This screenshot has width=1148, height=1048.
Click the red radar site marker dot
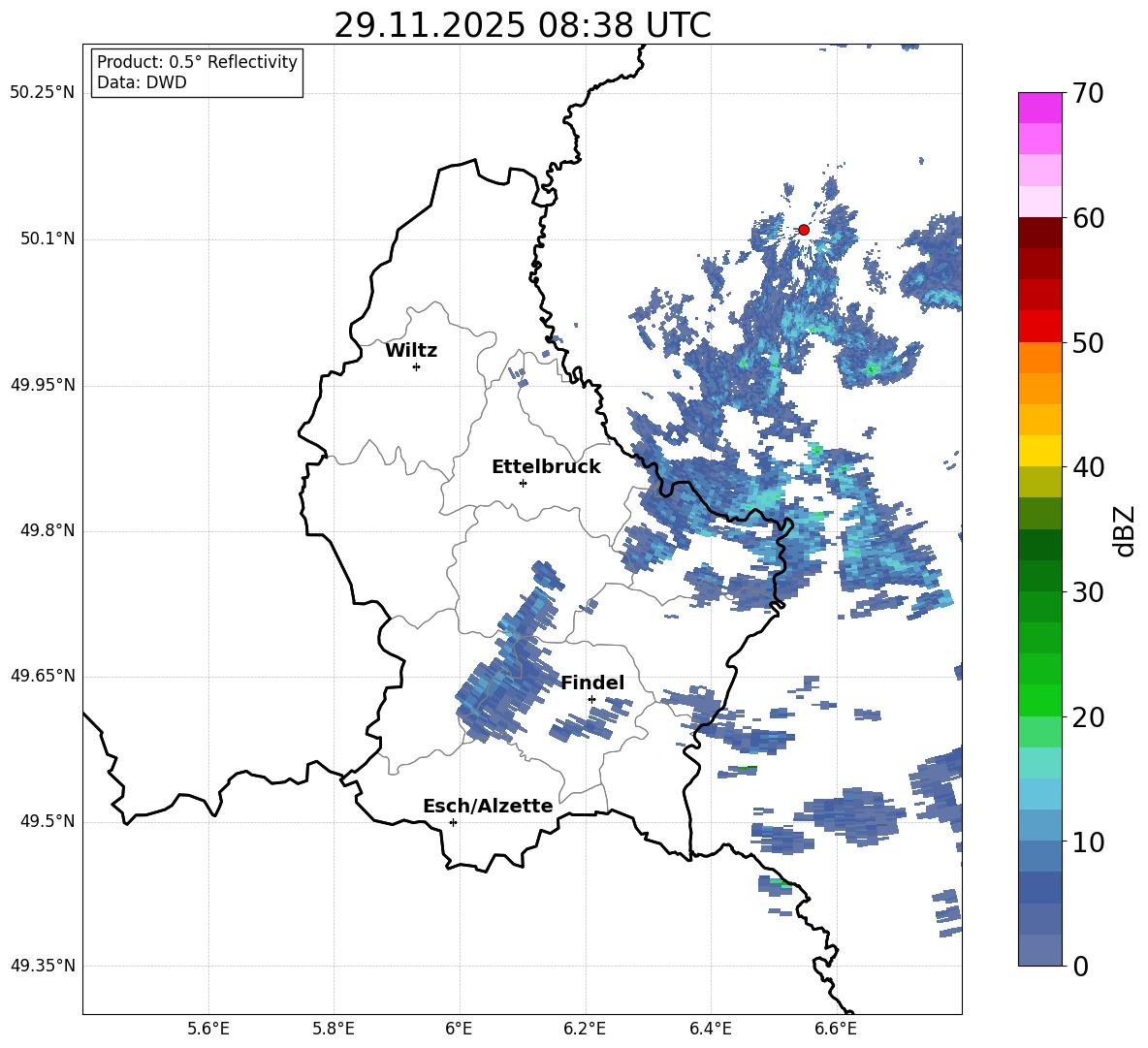pyautogui.click(x=804, y=230)
